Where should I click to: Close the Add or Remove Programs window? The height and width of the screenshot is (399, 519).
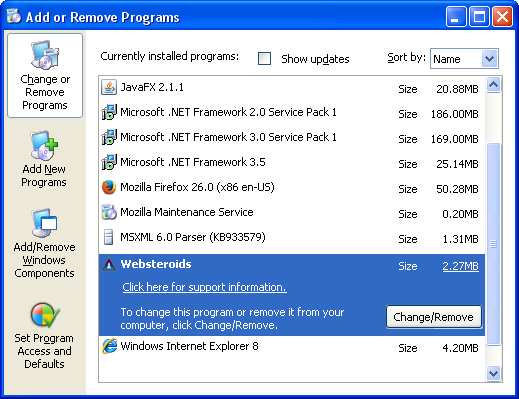click(503, 17)
